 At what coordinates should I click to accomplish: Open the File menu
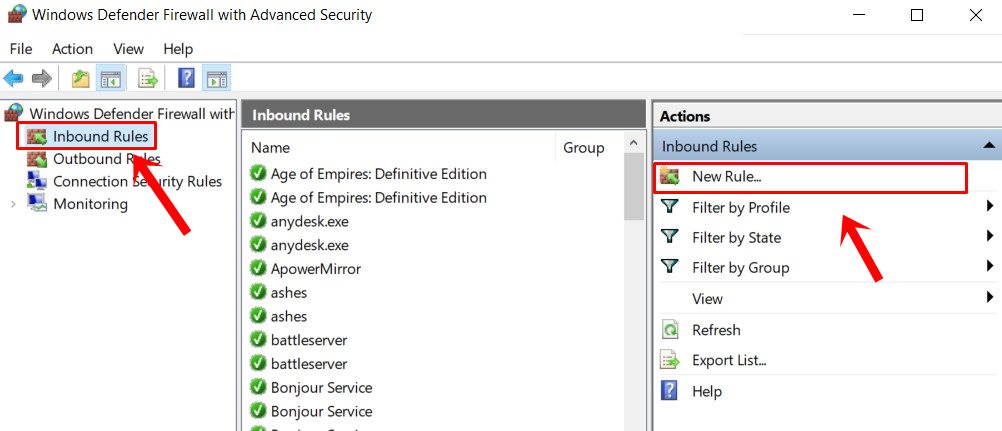tap(20, 49)
